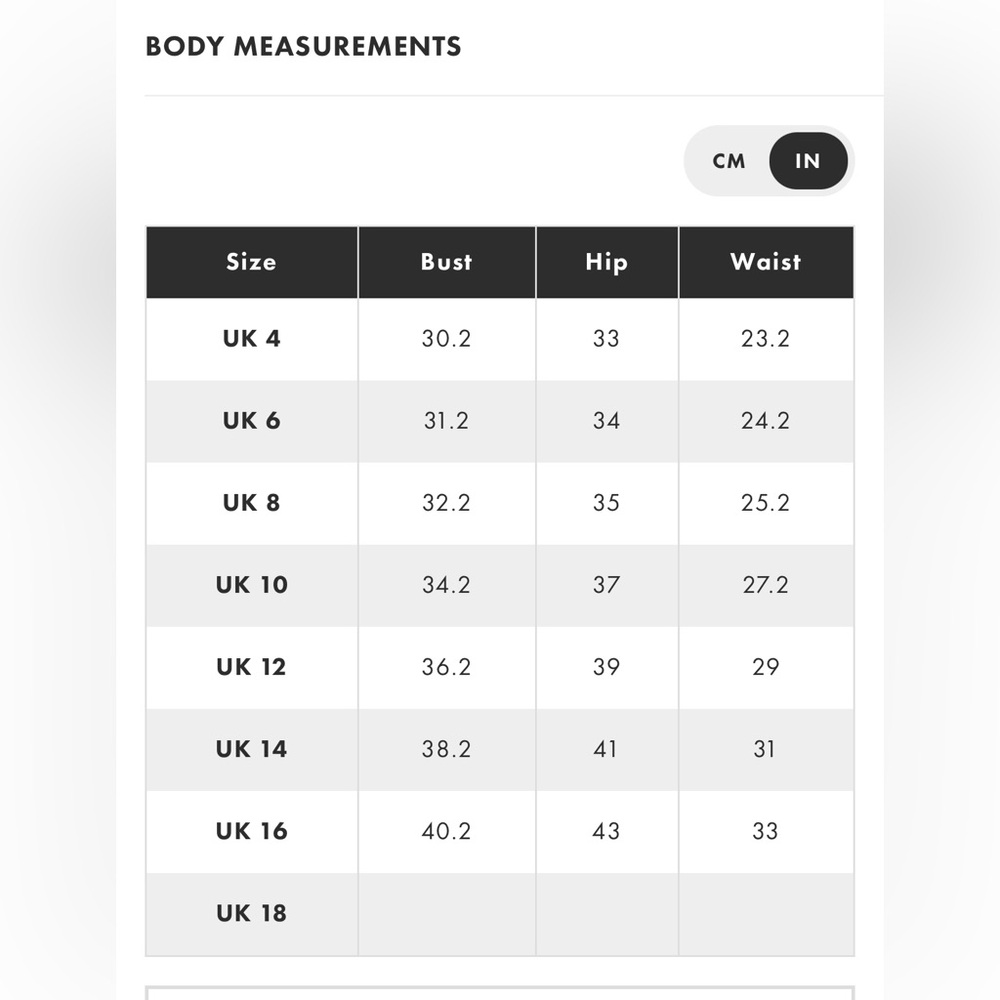1000x1000 pixels.
Task: Select the IN unit toggle
Action: (x=808, y=161)
